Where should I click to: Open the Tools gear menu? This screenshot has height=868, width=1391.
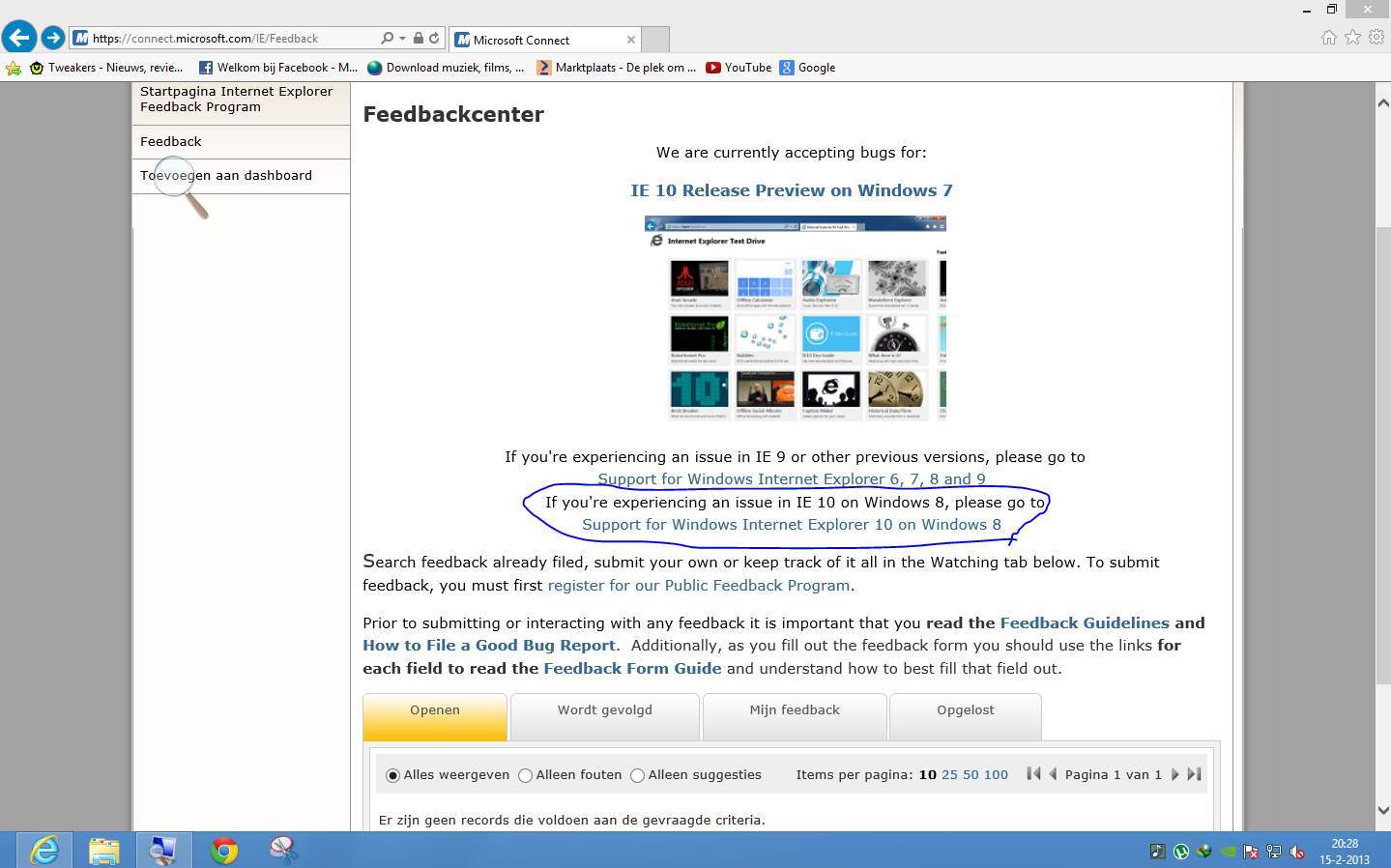point(1377,37)
